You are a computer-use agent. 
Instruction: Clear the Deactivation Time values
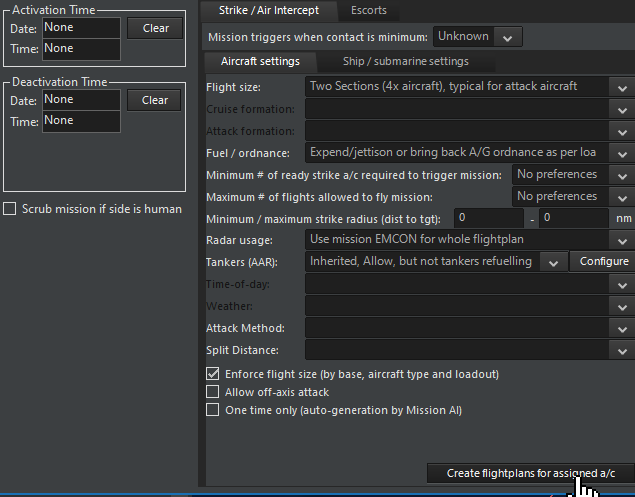tap(155, 100)
